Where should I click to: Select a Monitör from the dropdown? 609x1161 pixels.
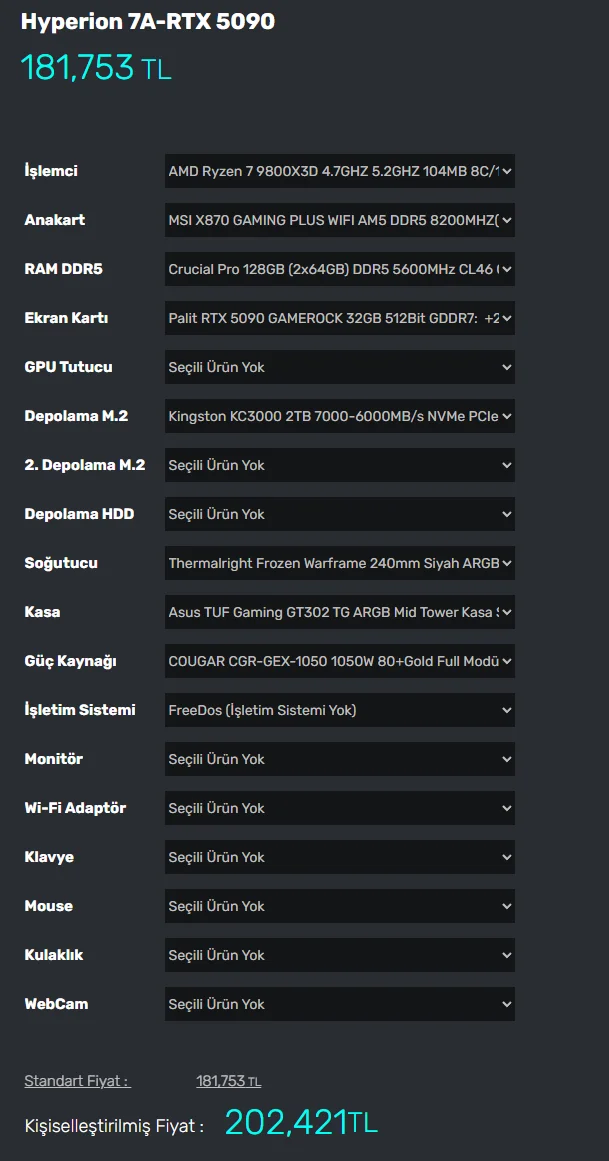(x=339, y=759)
